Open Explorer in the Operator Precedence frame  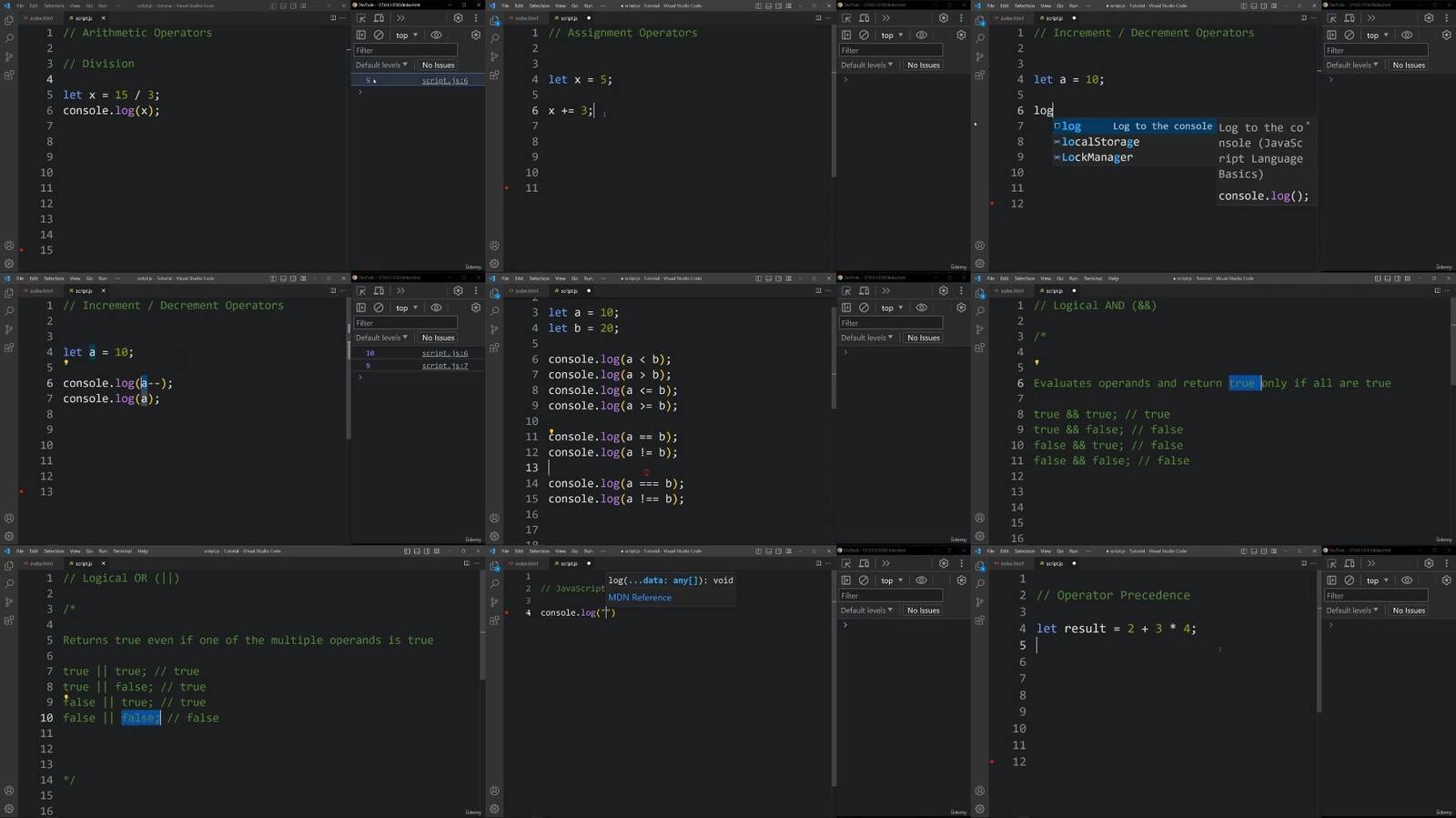(x=979, y=565)
